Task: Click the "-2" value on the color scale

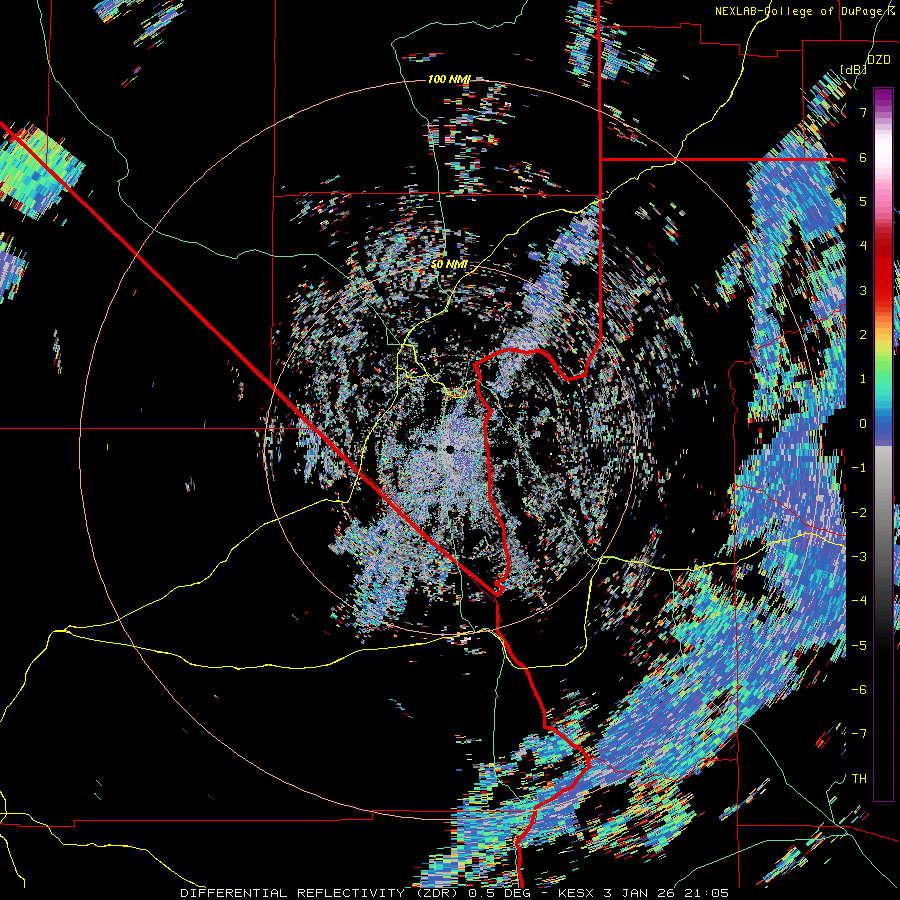Action: point(859,512)
